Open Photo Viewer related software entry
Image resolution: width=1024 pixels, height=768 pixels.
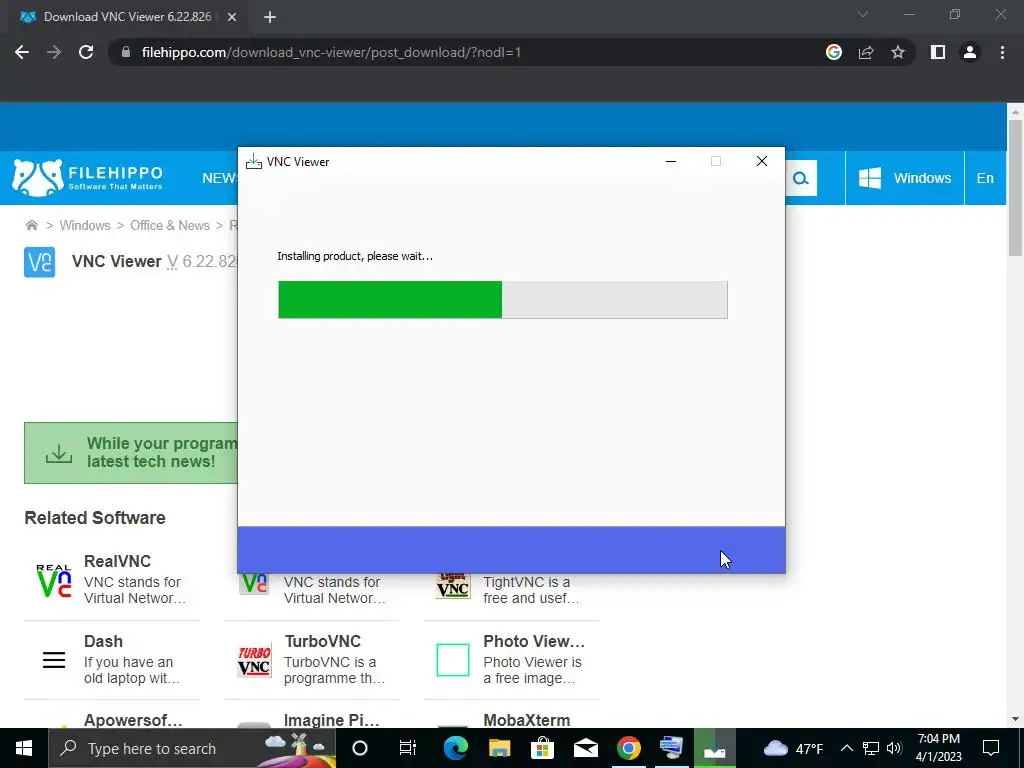(x=511, y=660)
